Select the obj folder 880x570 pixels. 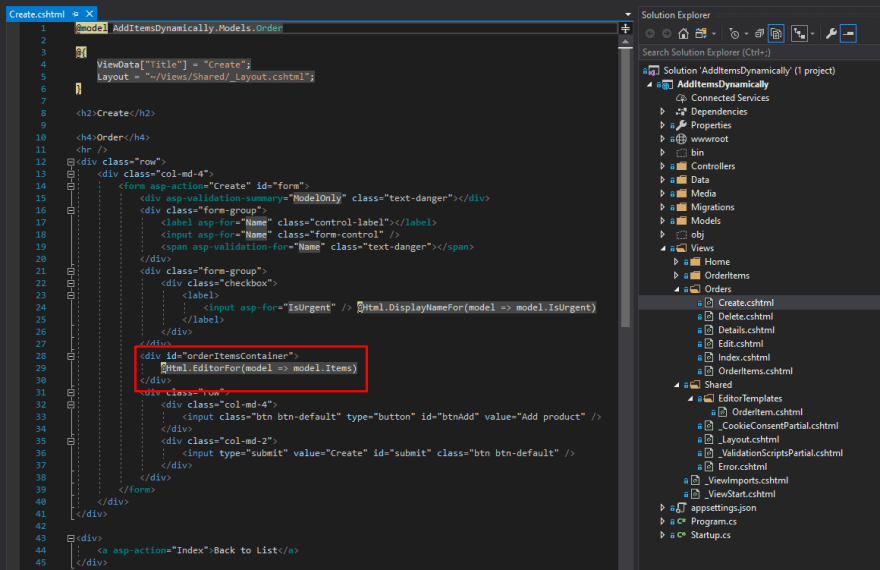pyautogui.click(x=697, y=235)
